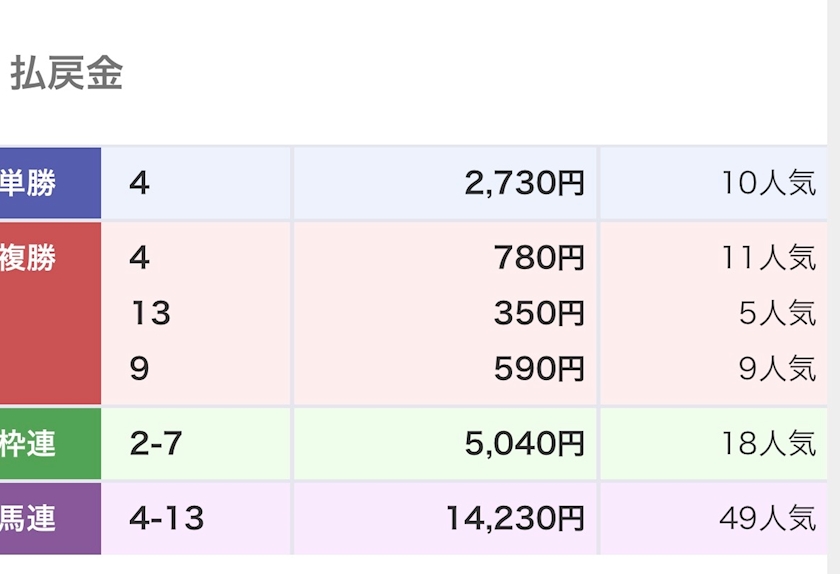This screenshot has height=574, width=840.
Task: Click the 2-7 bracket combination
Action: (156, 444)
